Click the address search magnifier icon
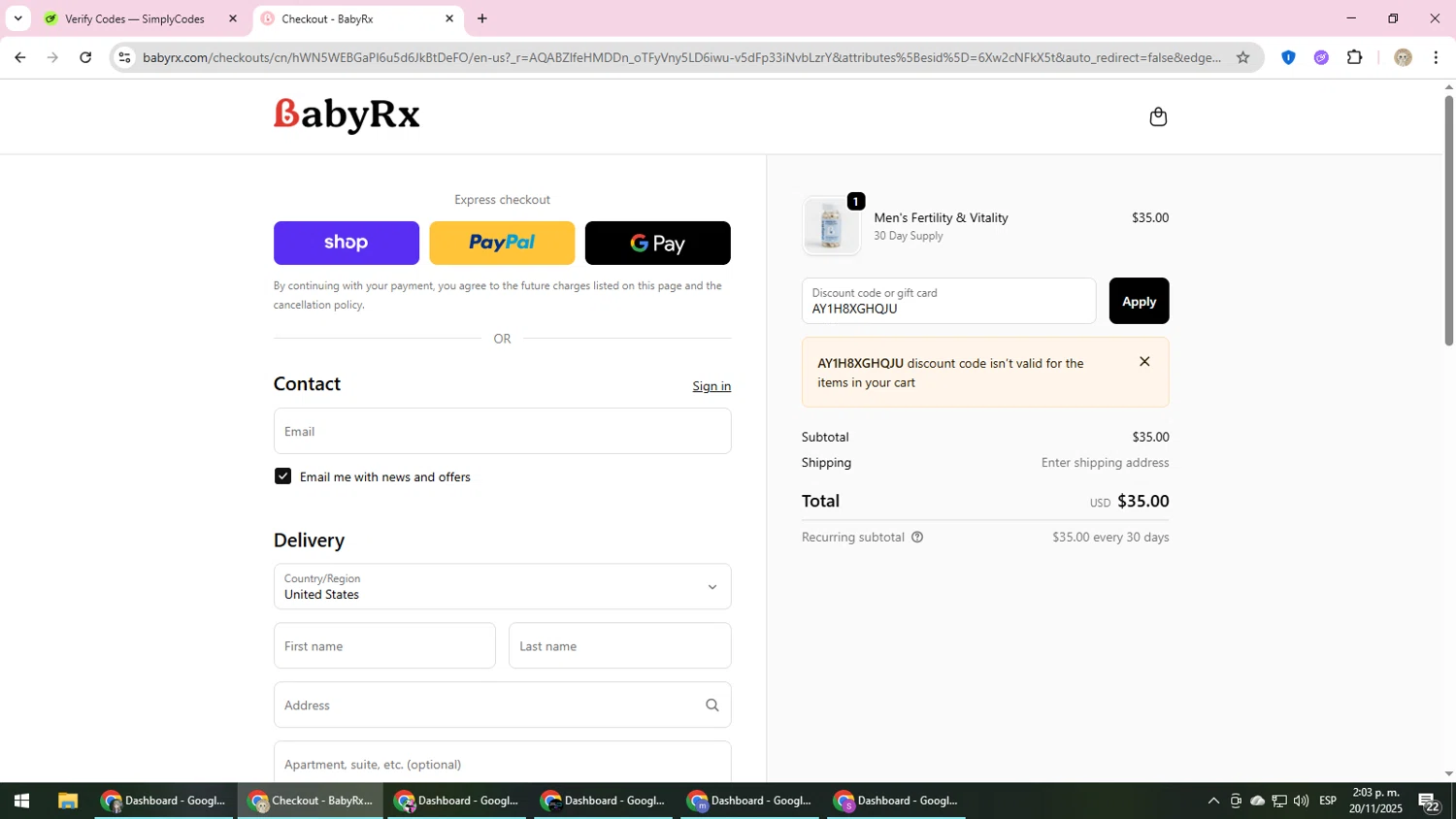Image resolution: width=1456 pixels, height=819 pixels. tap(712, 705)
